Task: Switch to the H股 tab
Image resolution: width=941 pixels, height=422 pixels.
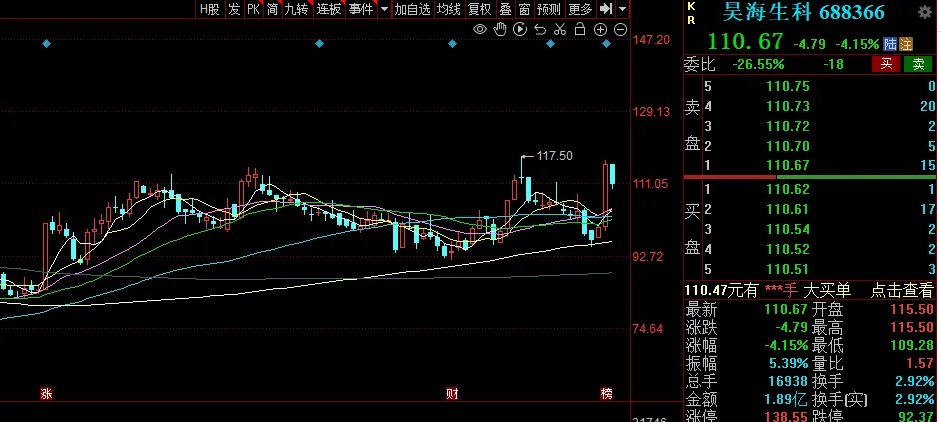Action: click(209, 9)
